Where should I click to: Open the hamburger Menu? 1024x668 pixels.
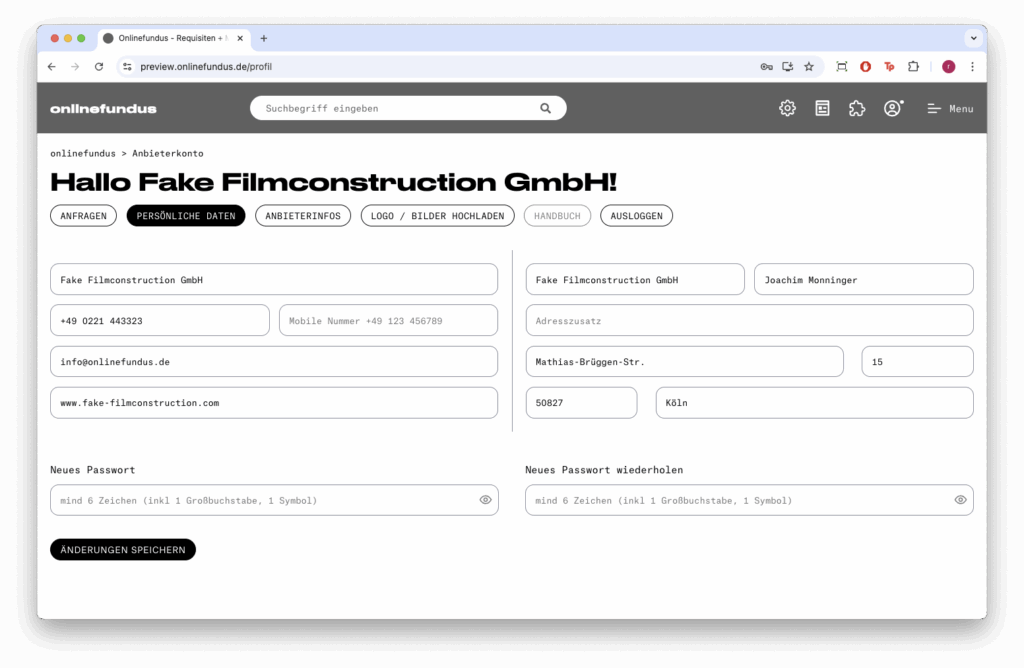[x=949, y=108]
